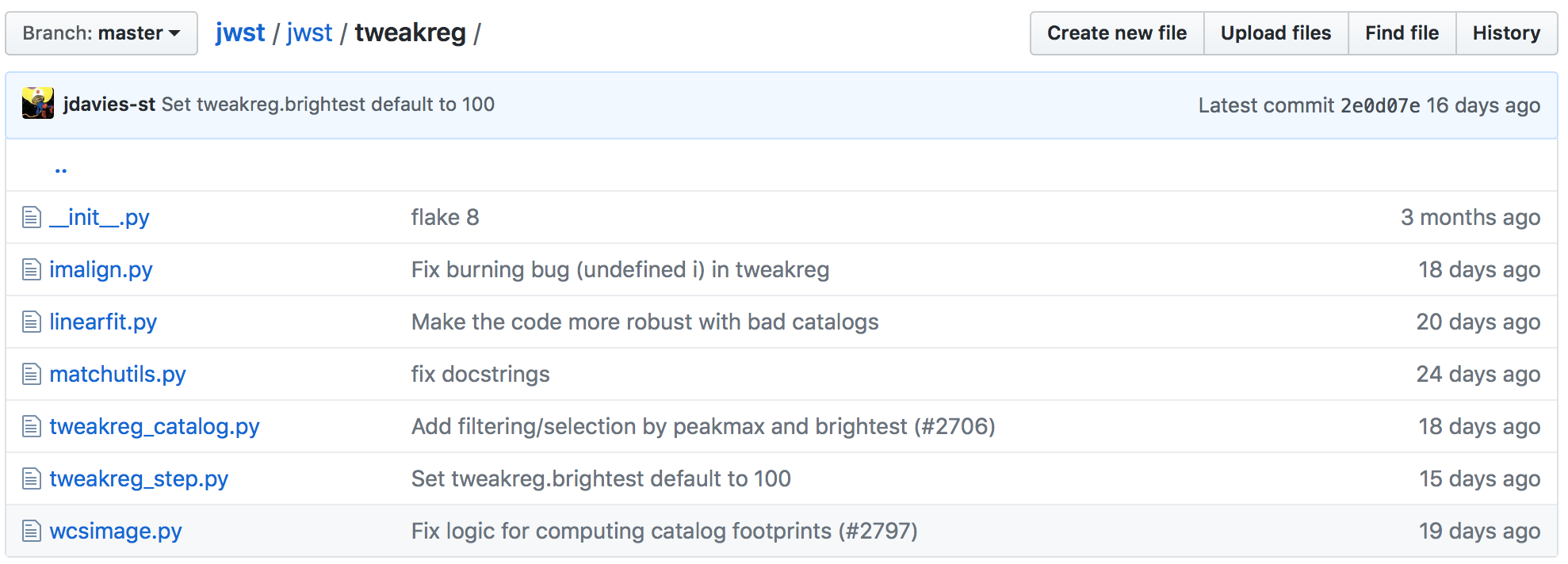Image resolution: width=1568 pixels, height=564 pixels.
Task: Click the file icon beside tweakreg_catalog.py
Action: pos(31,426)
